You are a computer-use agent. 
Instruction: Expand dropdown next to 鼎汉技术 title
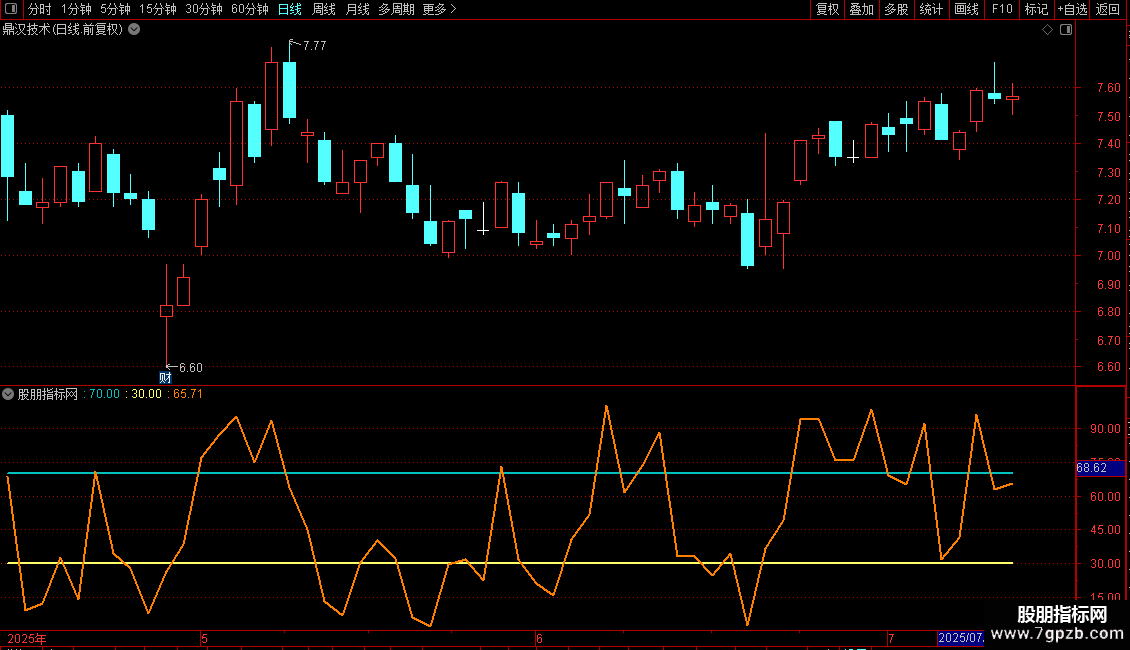tap(134, 30)
